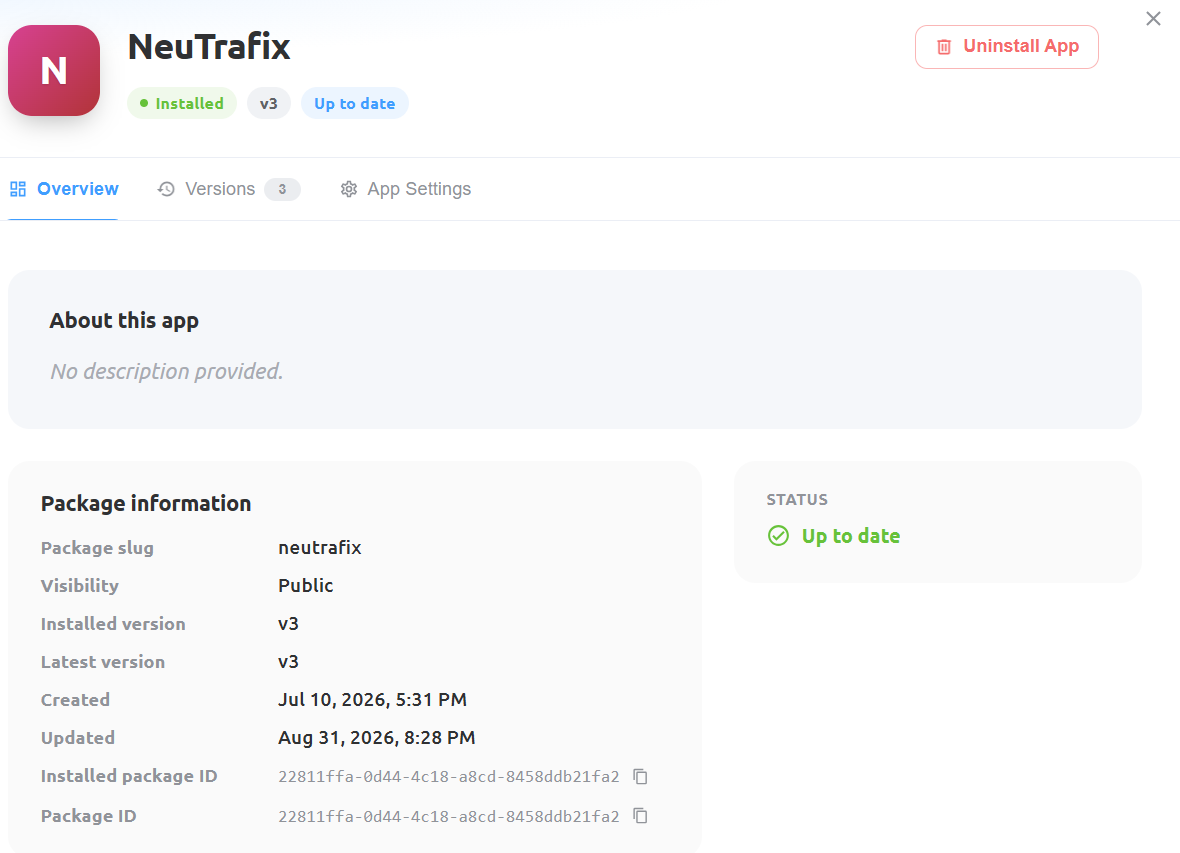Screen dimensions: 1180x853
Task: Click the blue Up to date badge
Action: pos(354,103)
